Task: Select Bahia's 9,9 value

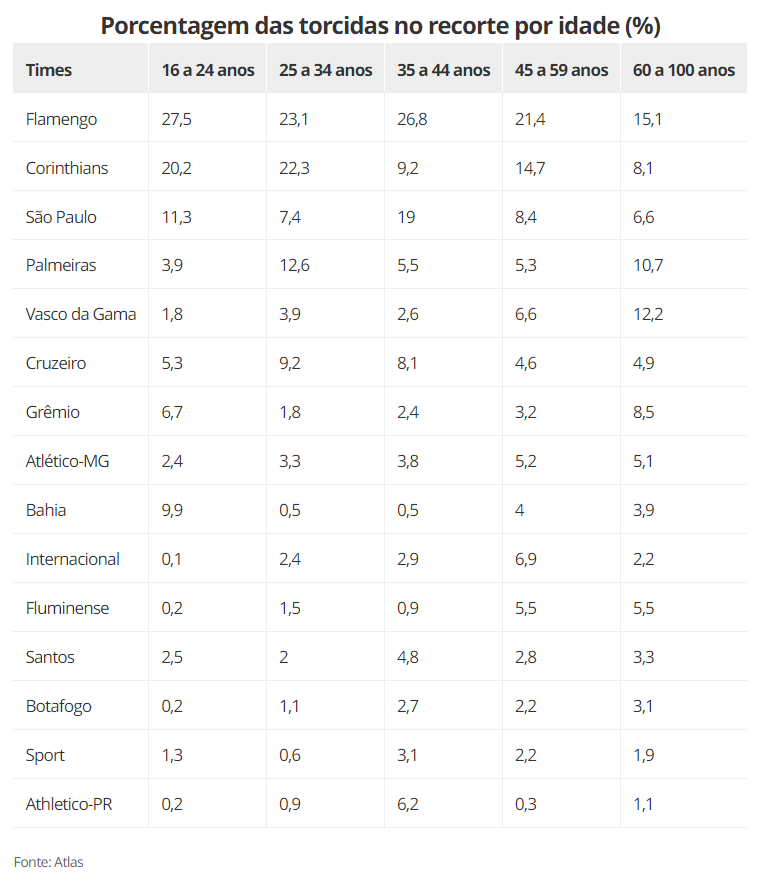Action: point(174,510)
